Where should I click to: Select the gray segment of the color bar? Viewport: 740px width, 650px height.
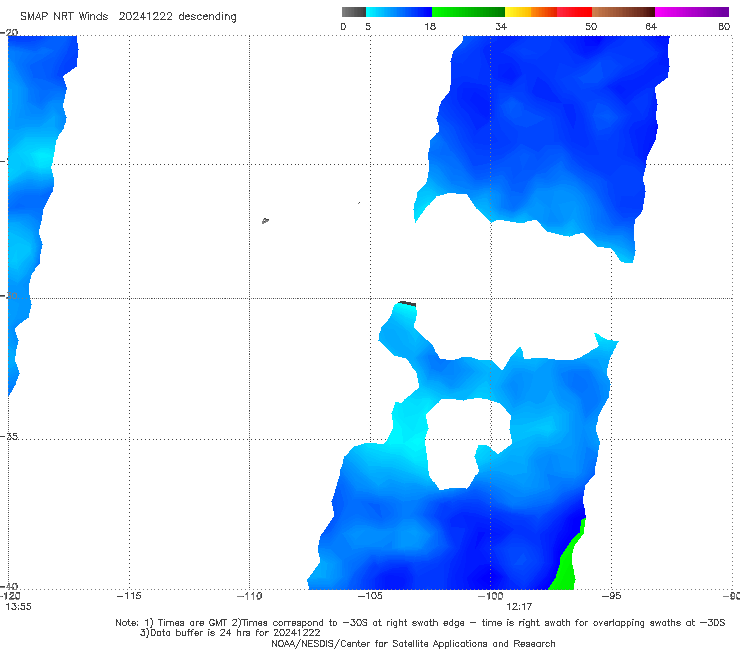pos(354,12)
